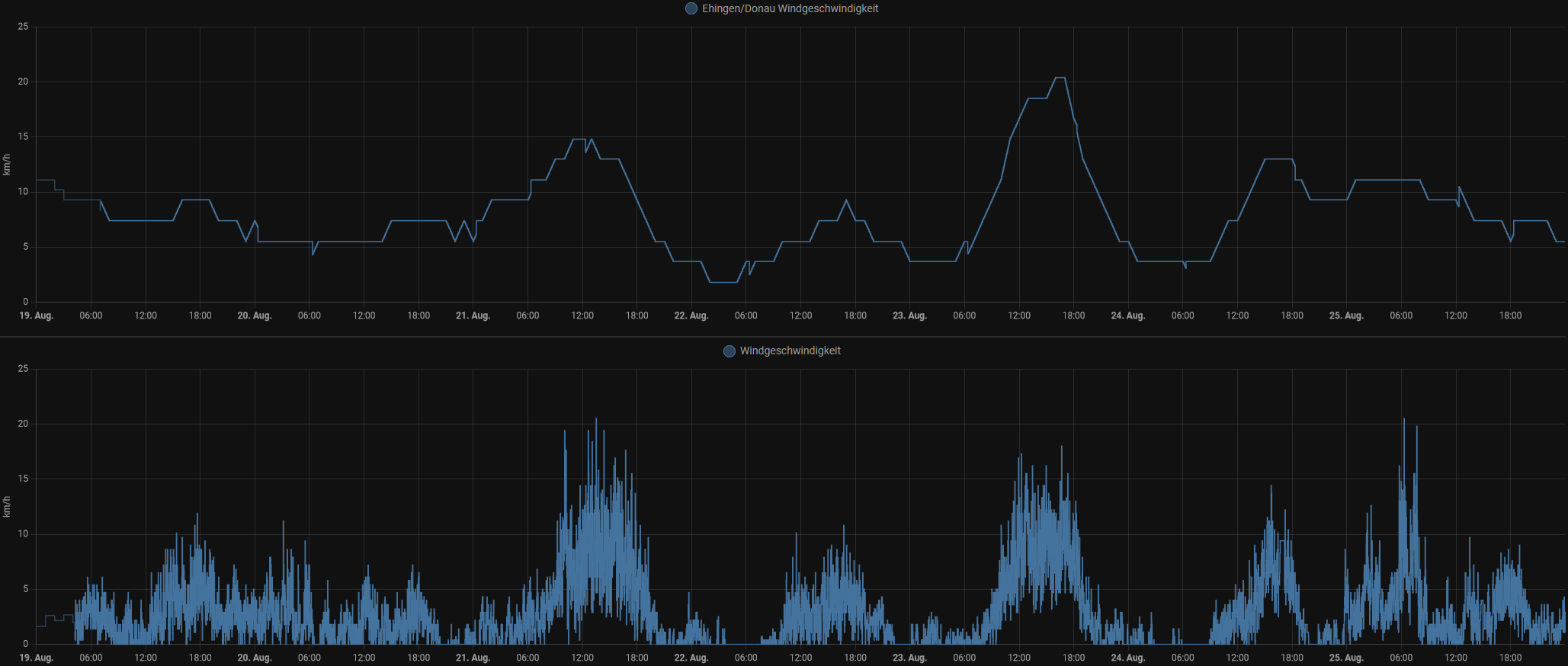Image resolution: width=1568 pixels, height=666 pixels.
Task: Click the 15 value on bottom chart y-axis
Action: (24, 479)
